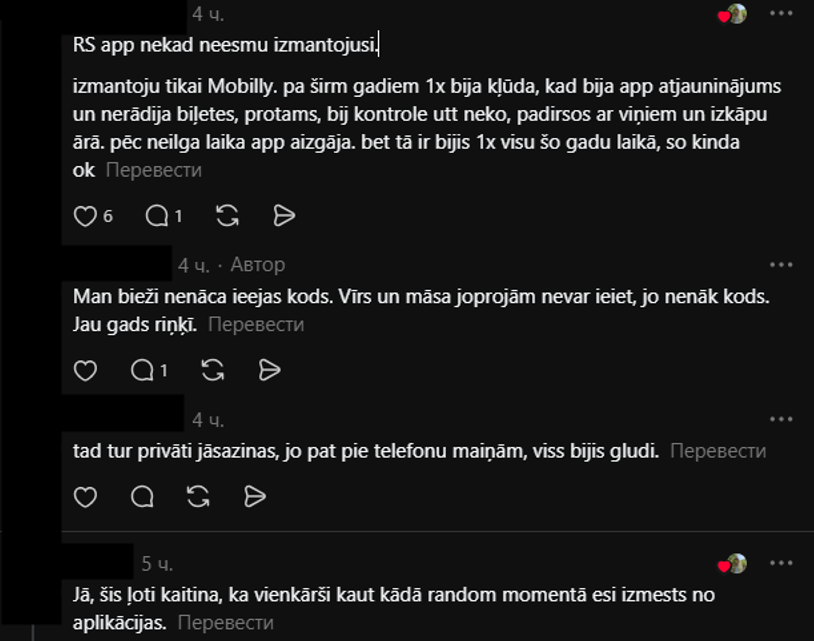This screenshot has height=641, width=814.
Task: View who liked the first comment avatar
Action: coord(733,14)
